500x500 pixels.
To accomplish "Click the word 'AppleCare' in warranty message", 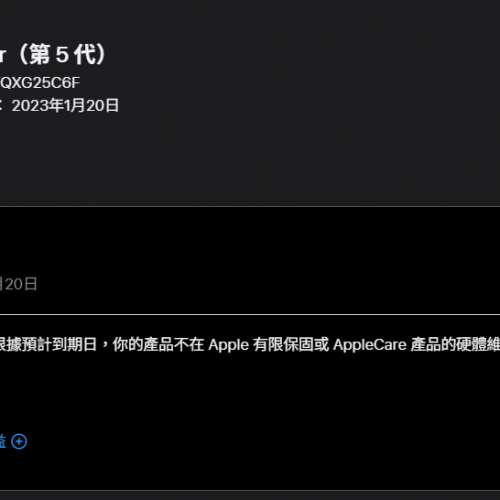I will click(x=370, y=345).
